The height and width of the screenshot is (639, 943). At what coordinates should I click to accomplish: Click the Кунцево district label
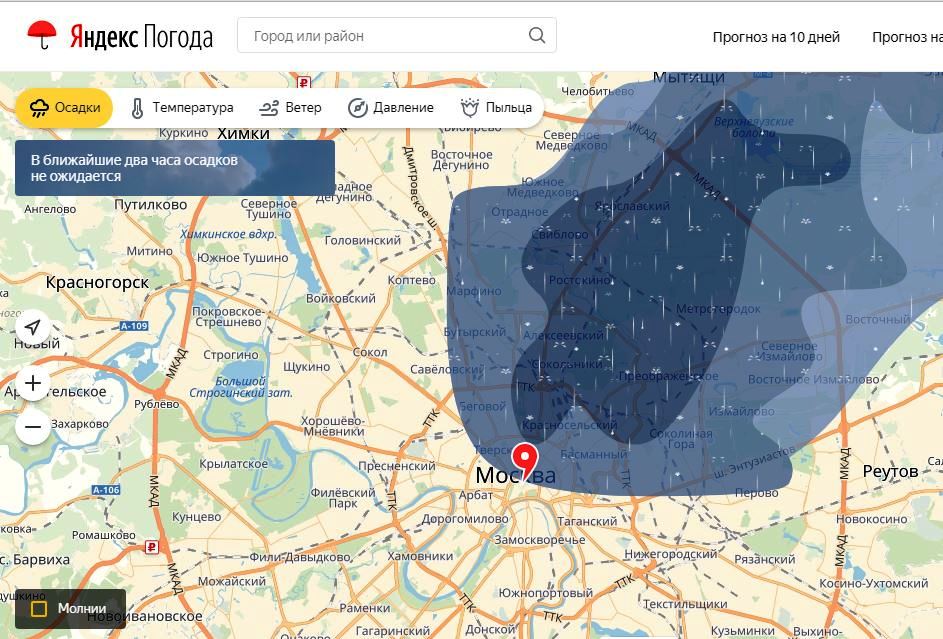[197, 517]
